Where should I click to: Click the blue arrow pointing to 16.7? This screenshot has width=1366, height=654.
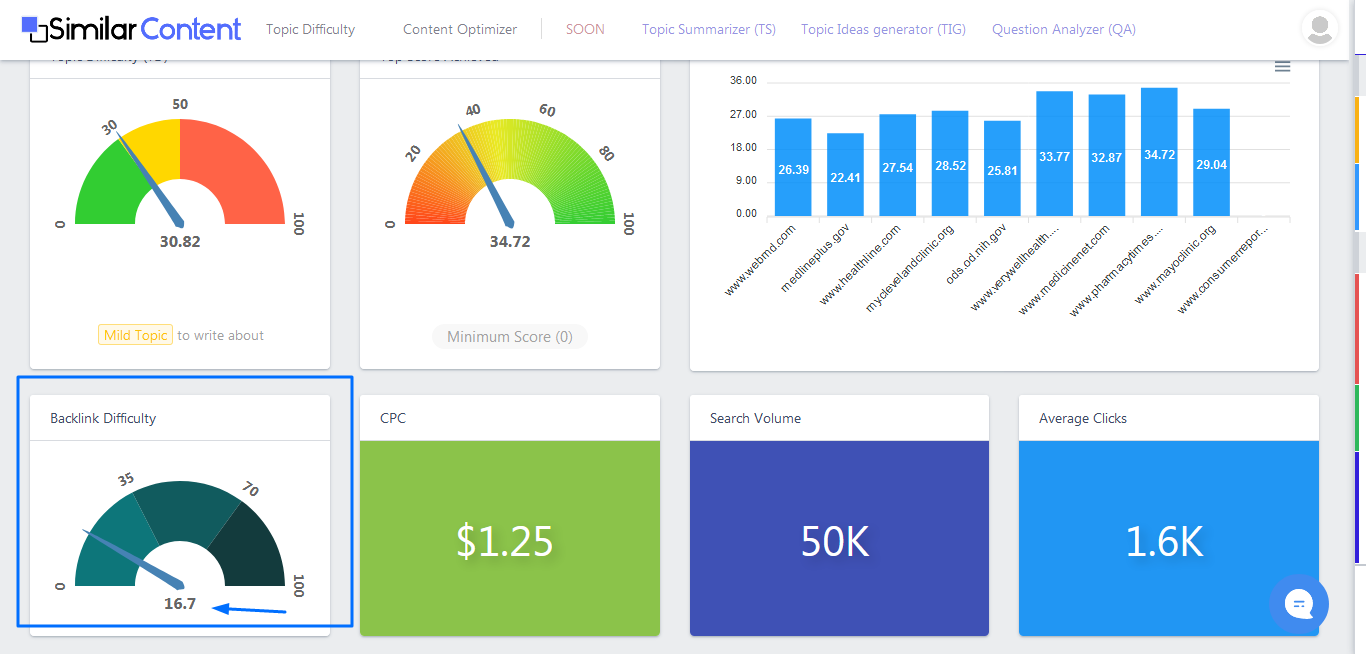[x=251, y=607]
